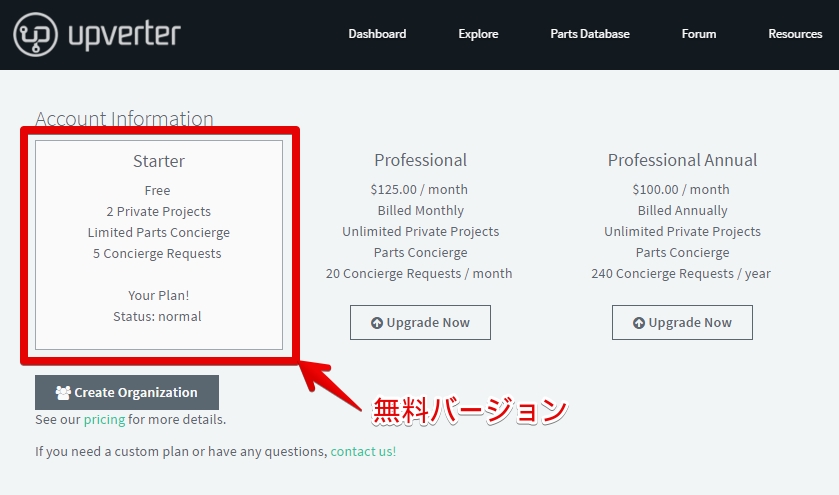Viewport: 839px width, 495px height.
Task: Click the upload arrow icon in Professional Annual Upgrade button
Action: pyautogui.click(x=639, y=323)
